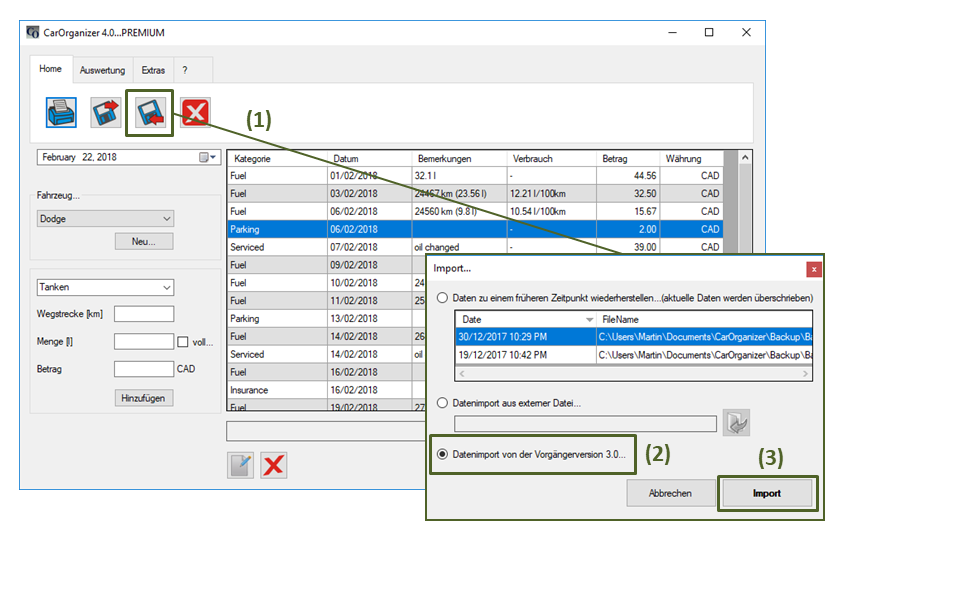Open the date picker dropdown for February 22
Viewport: 960px width, 600px height.
208,157
